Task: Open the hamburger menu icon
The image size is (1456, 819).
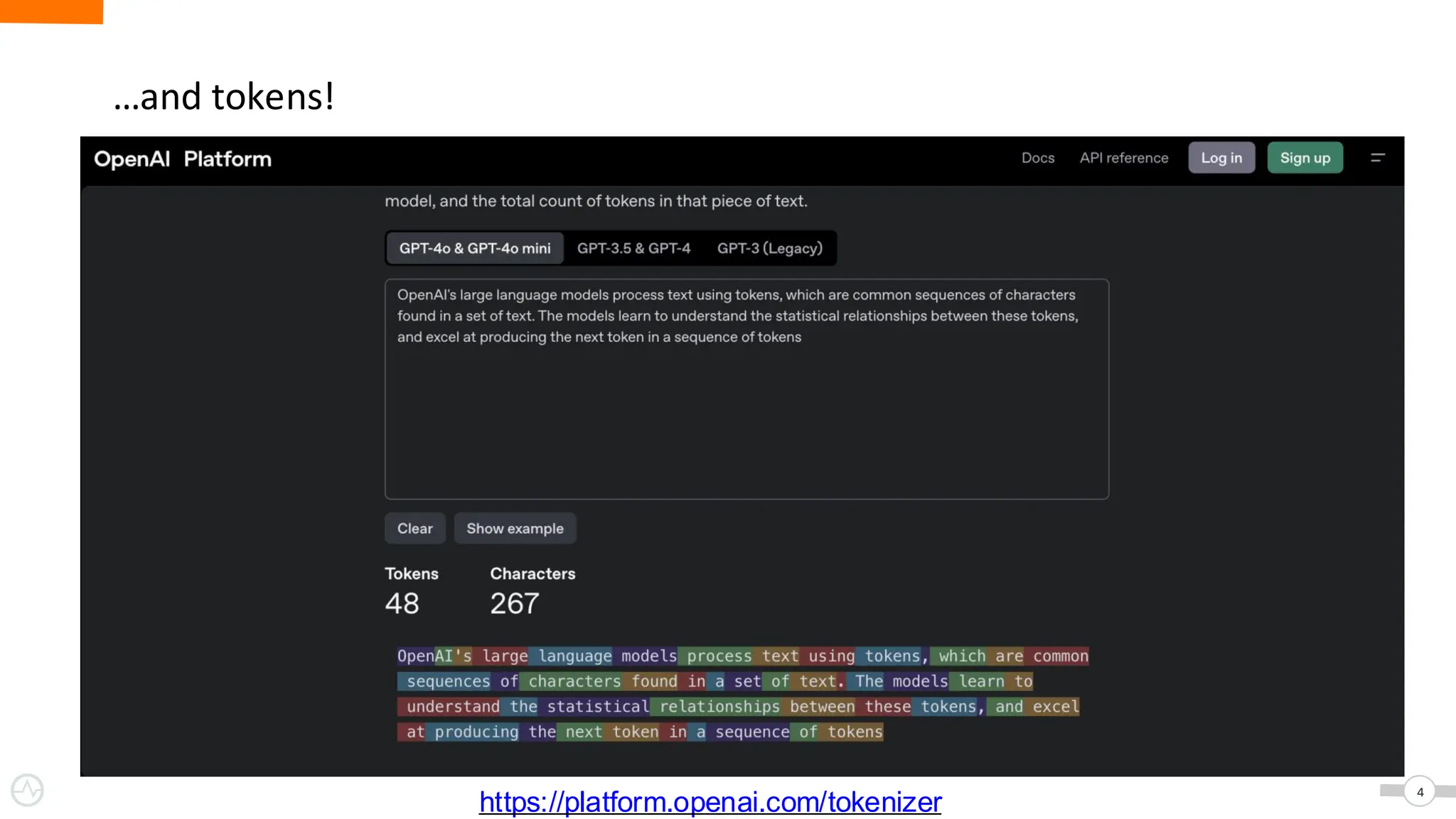Action: (x=1377, y=158)
